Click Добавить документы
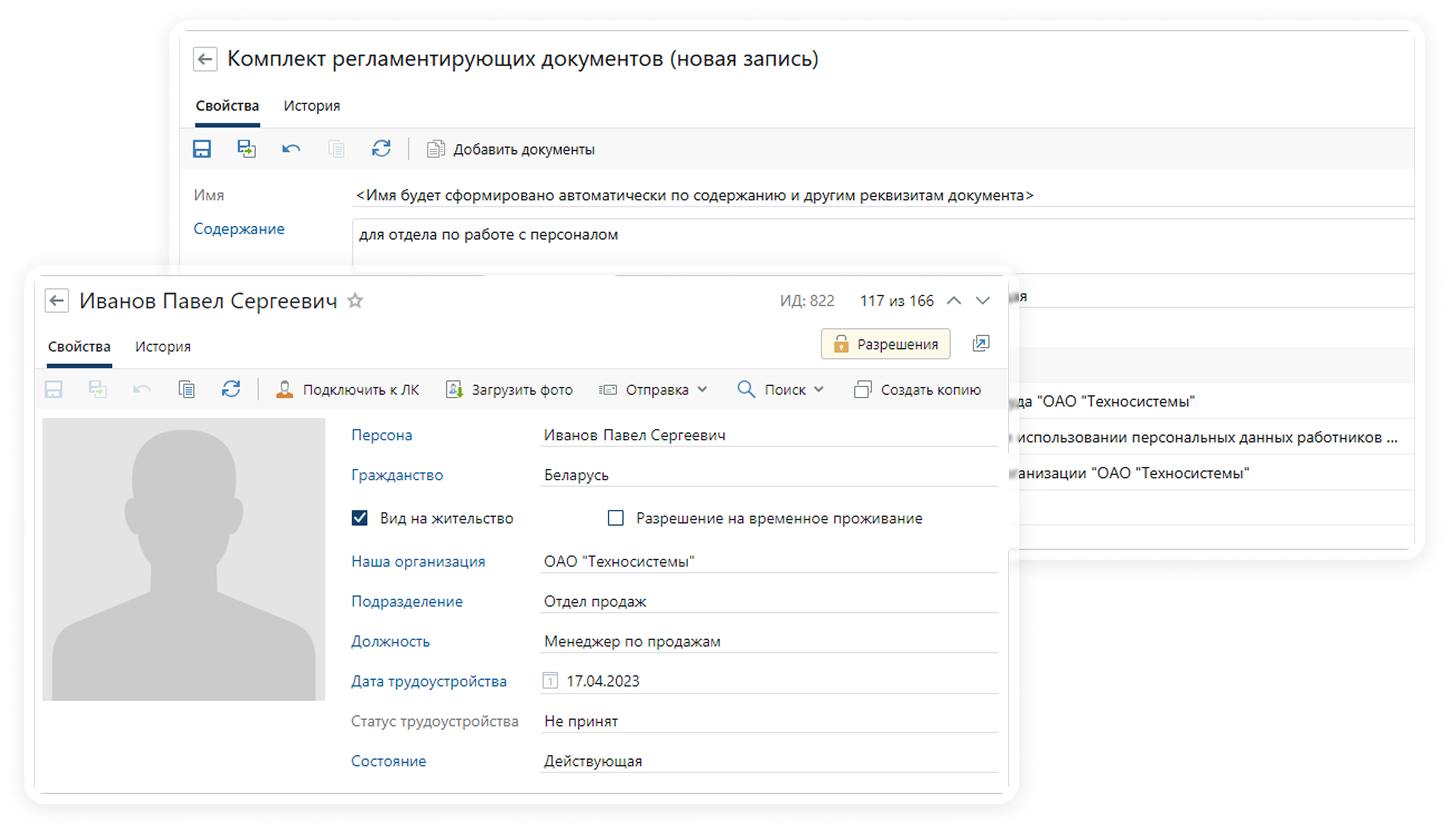 [511, 149]
